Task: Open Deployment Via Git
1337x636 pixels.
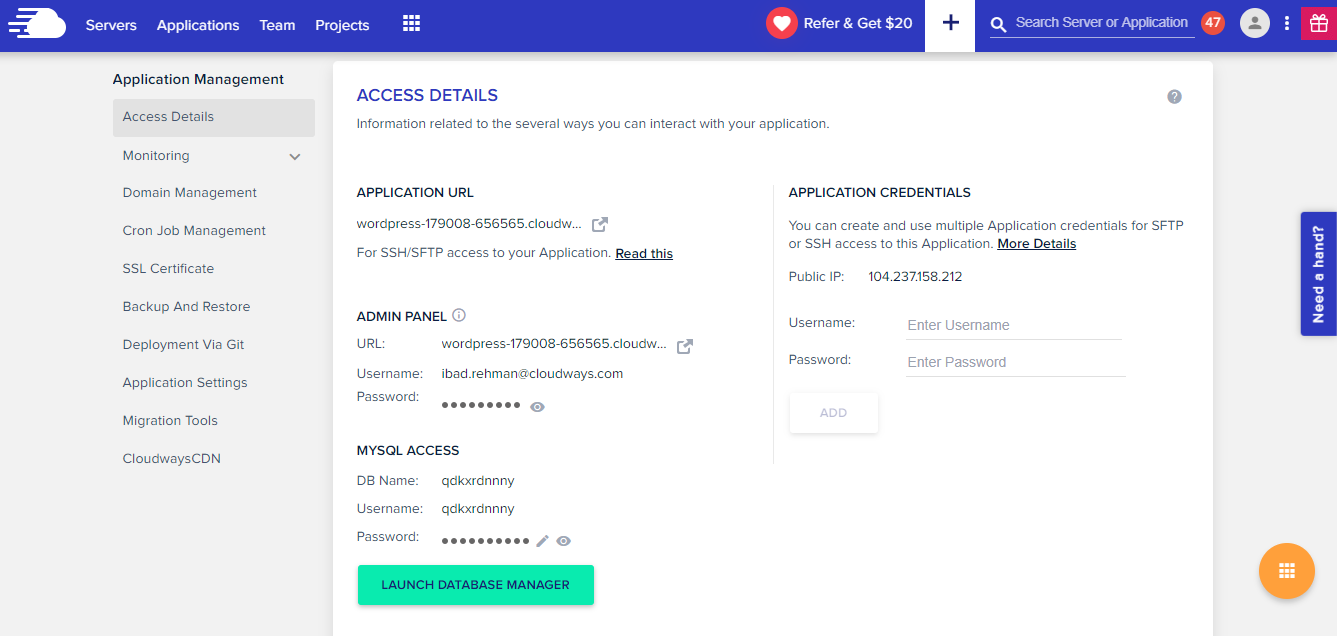Action: 183,345
